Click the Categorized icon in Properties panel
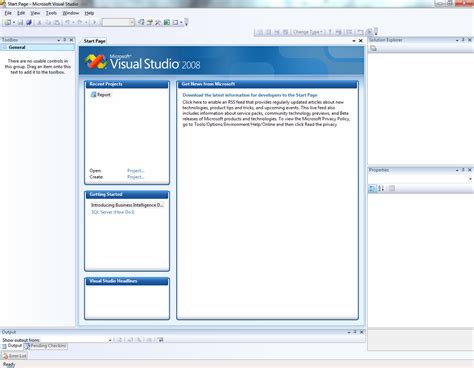Image resolution: width=474 pixels, height=368 pixels. click(372, 188)
